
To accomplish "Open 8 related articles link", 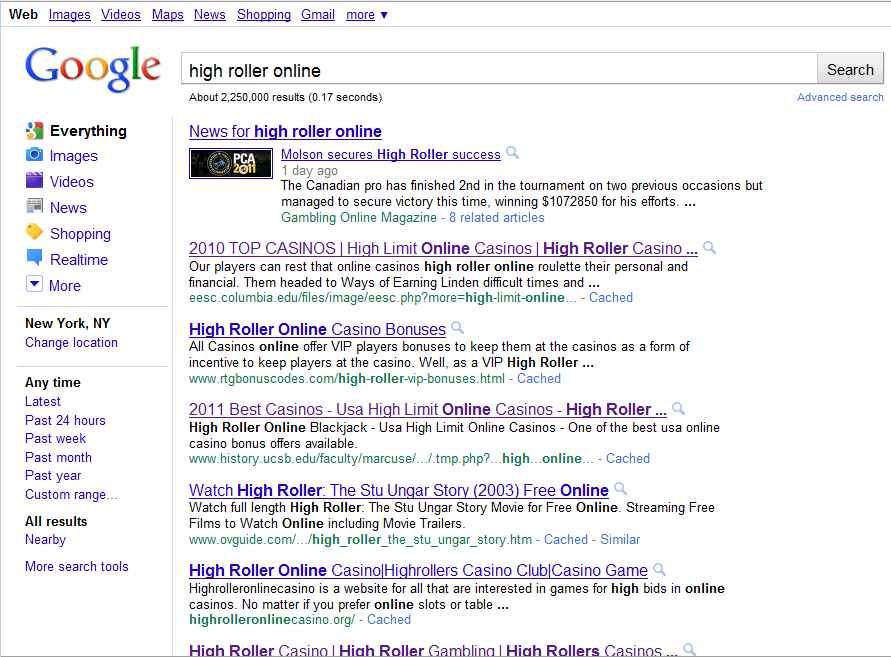I will [497, 218].
